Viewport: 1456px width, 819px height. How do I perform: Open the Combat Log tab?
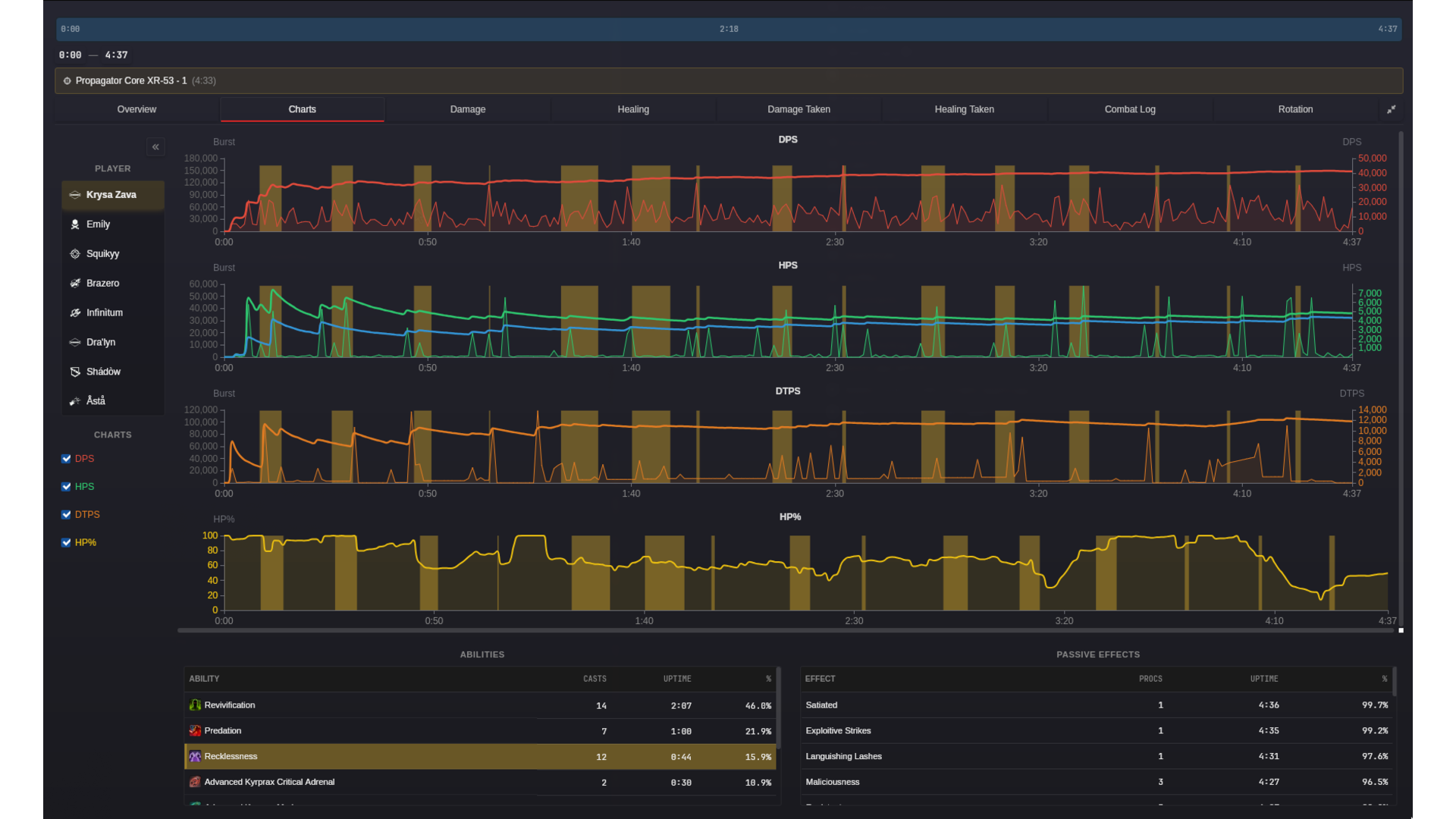click(x=1129, y=108)
